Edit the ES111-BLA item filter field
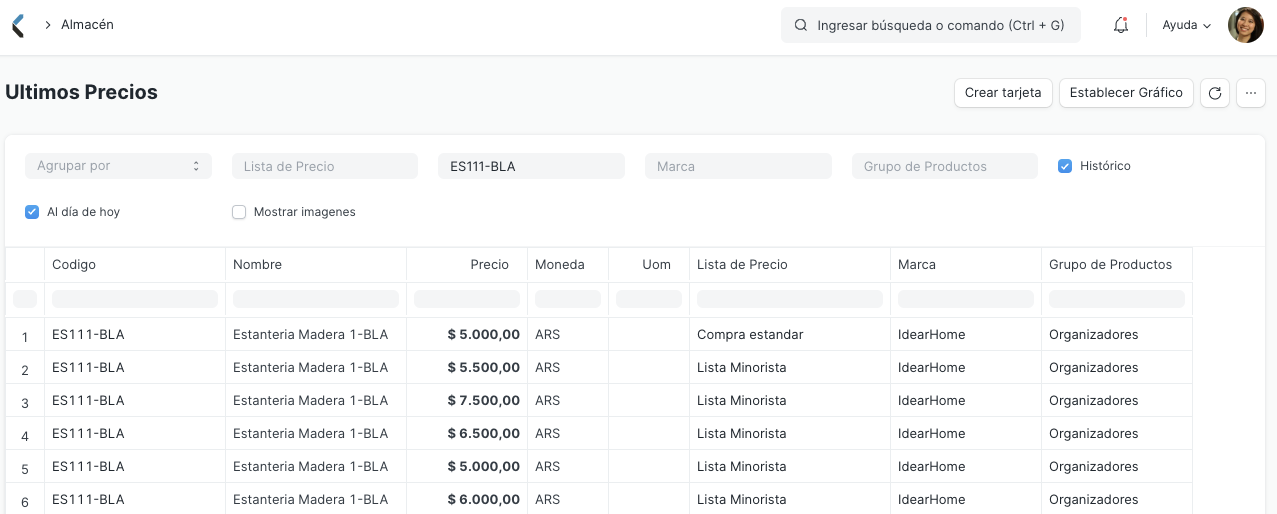Screen dimensions: 1277x514 pos(531,166)
